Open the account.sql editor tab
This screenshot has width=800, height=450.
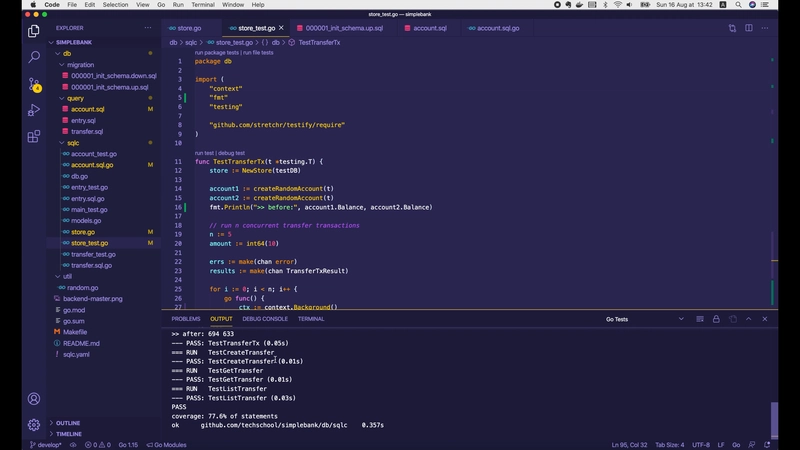pos(429,28)
